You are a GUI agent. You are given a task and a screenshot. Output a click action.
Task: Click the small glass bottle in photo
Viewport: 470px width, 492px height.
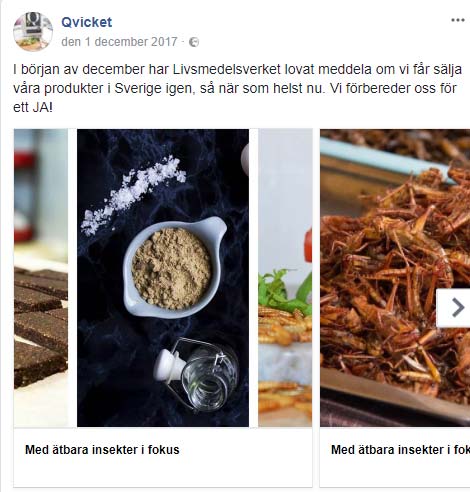coord(197,375)
